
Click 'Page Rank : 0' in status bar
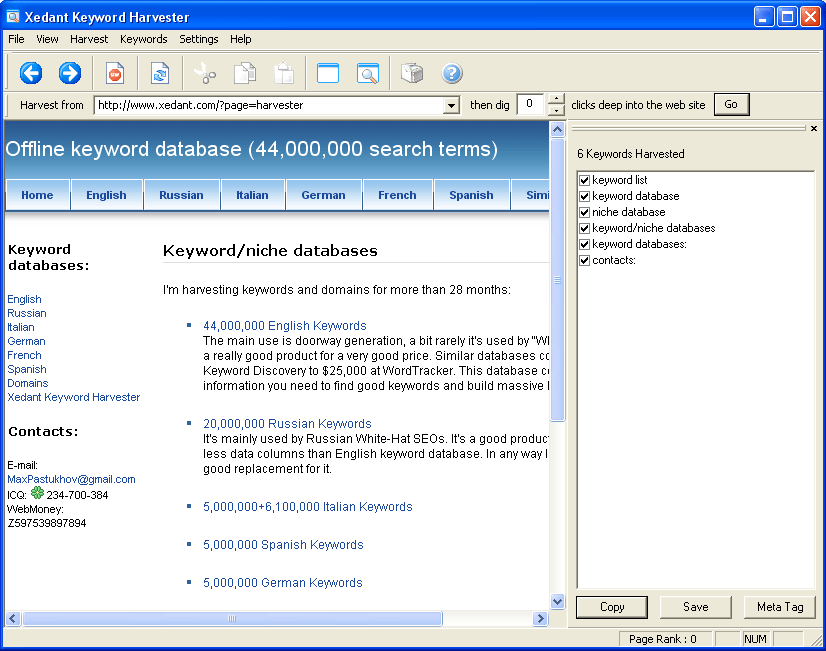tap(663, 639)
